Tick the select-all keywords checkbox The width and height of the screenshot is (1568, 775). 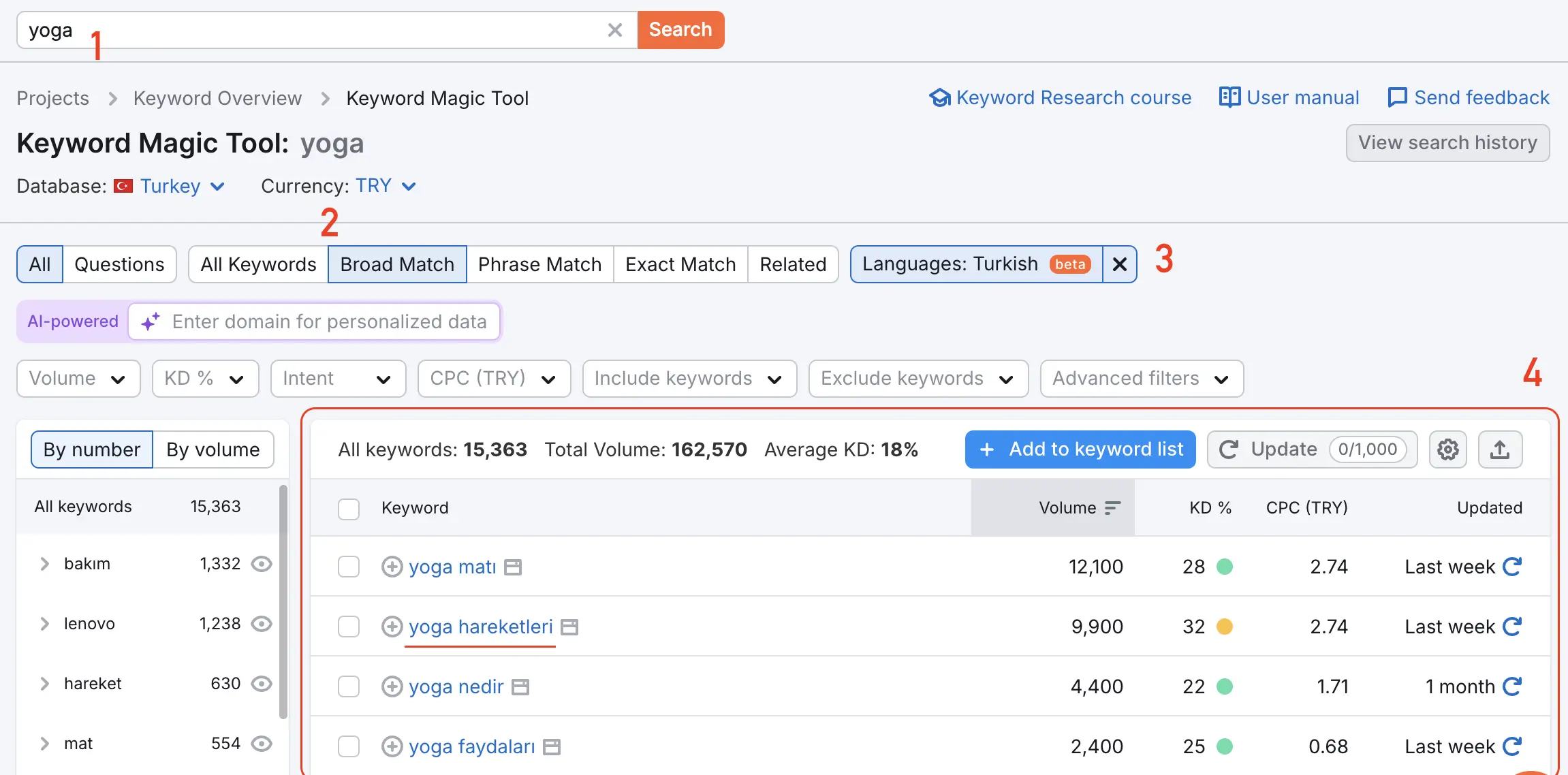pyautogui.click(x=349, y=509)
